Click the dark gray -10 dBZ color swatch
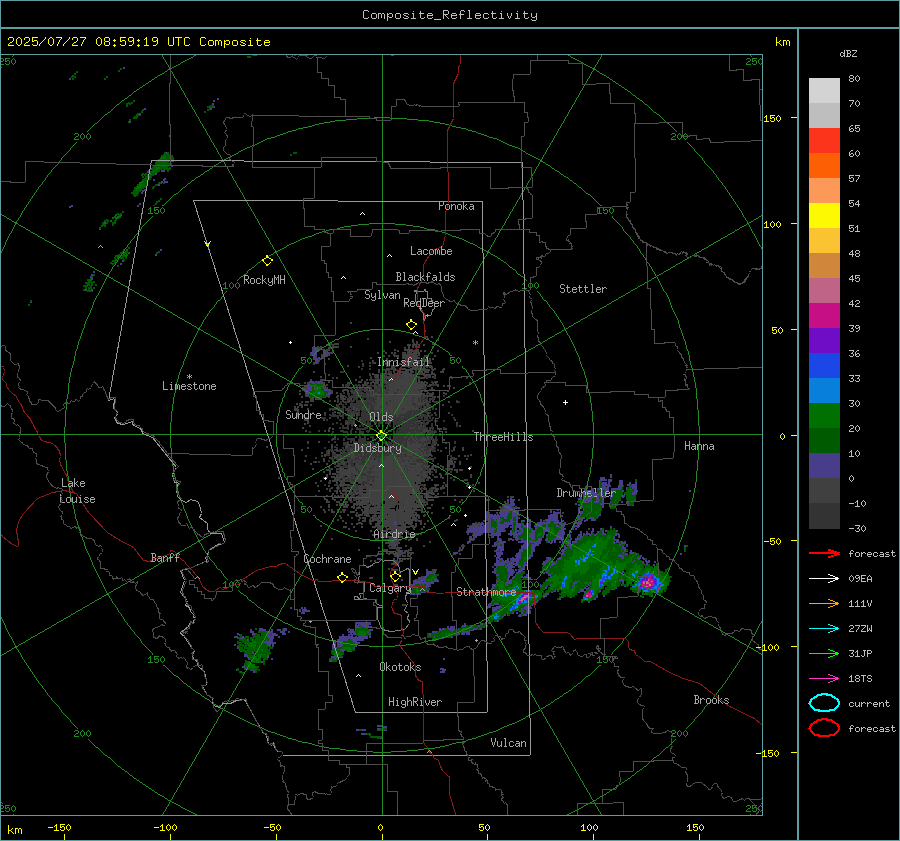The image size is (900, 841). pos(824,515)
